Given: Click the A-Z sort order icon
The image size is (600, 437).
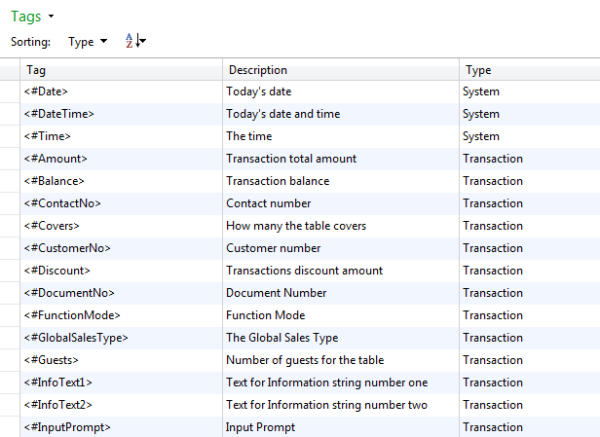Looking at the screenshot, I should pos(134,42).
